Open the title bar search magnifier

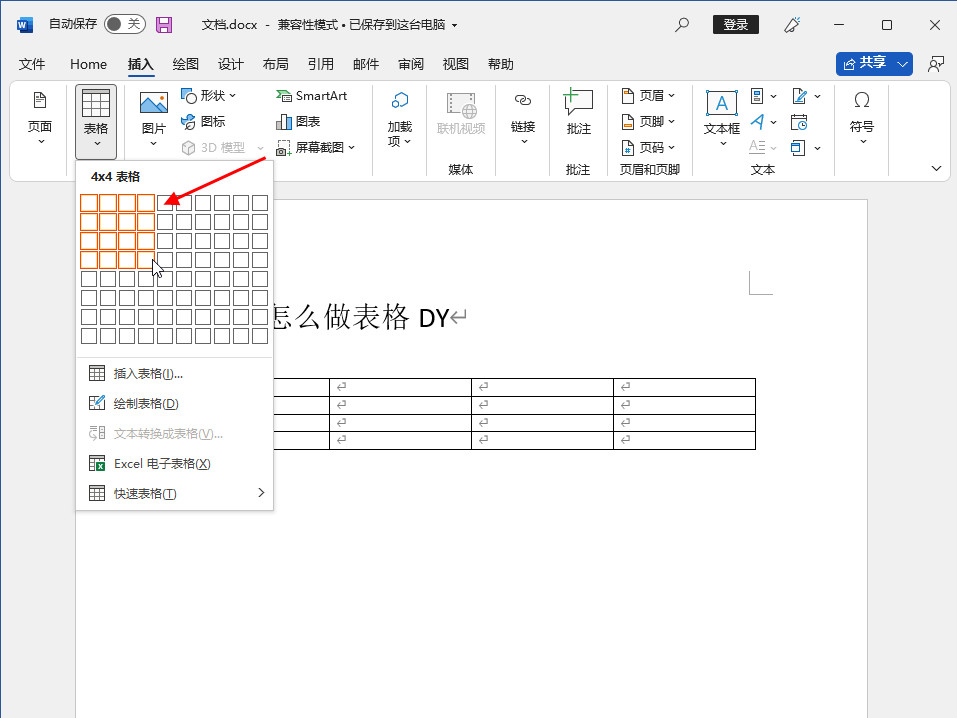tap(682, 24)
